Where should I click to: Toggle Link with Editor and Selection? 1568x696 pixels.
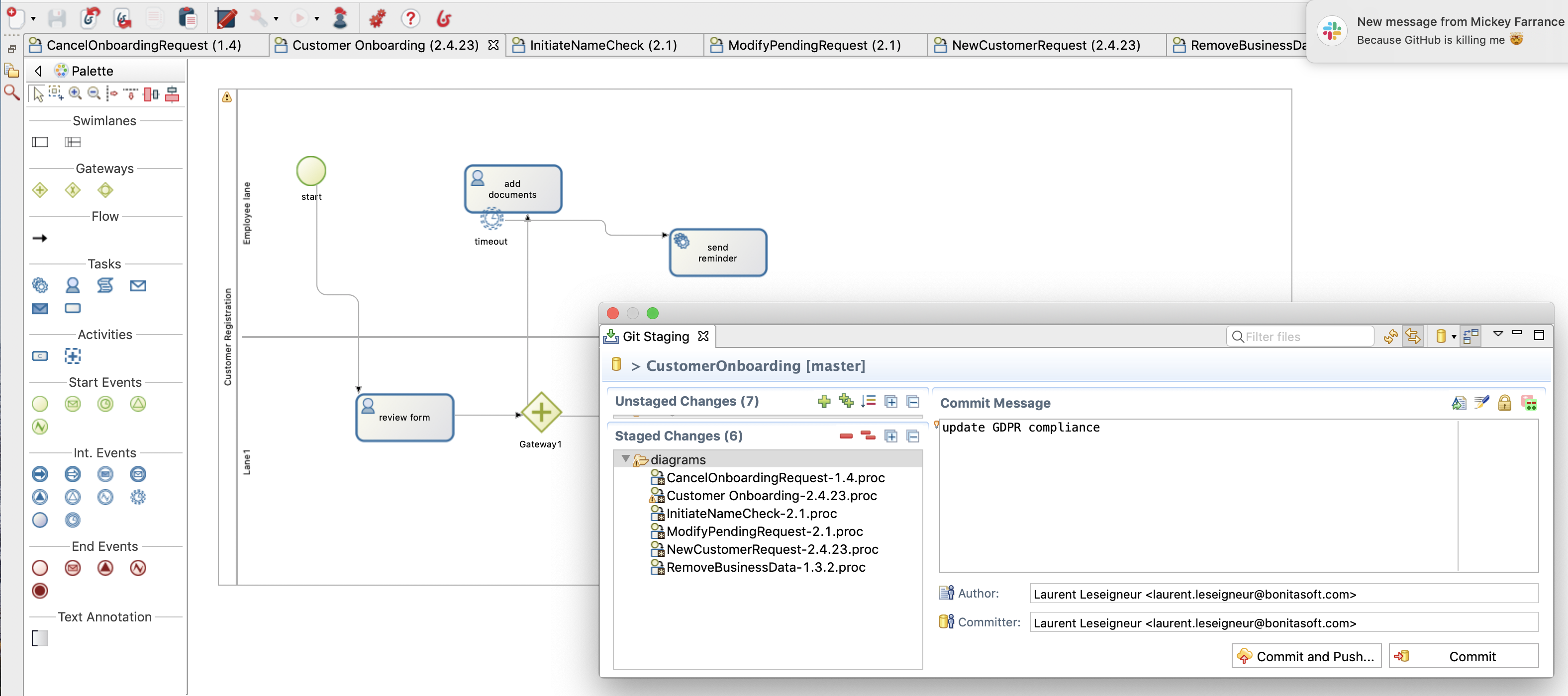[x=1413, y=337]
